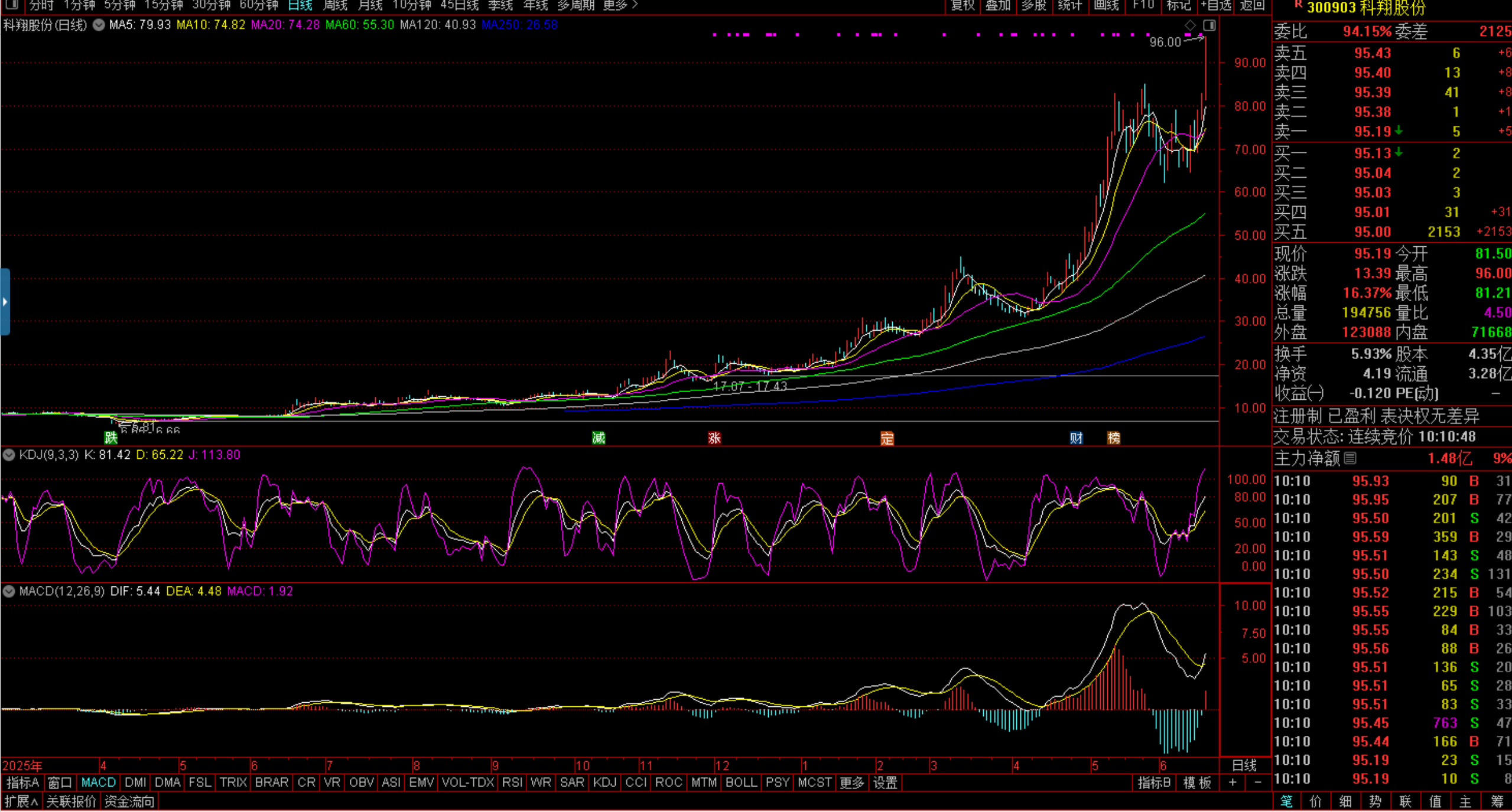The image size is (1512, 812).
Task: Expand 更多 periods at top
Action: tap(620, 5)
